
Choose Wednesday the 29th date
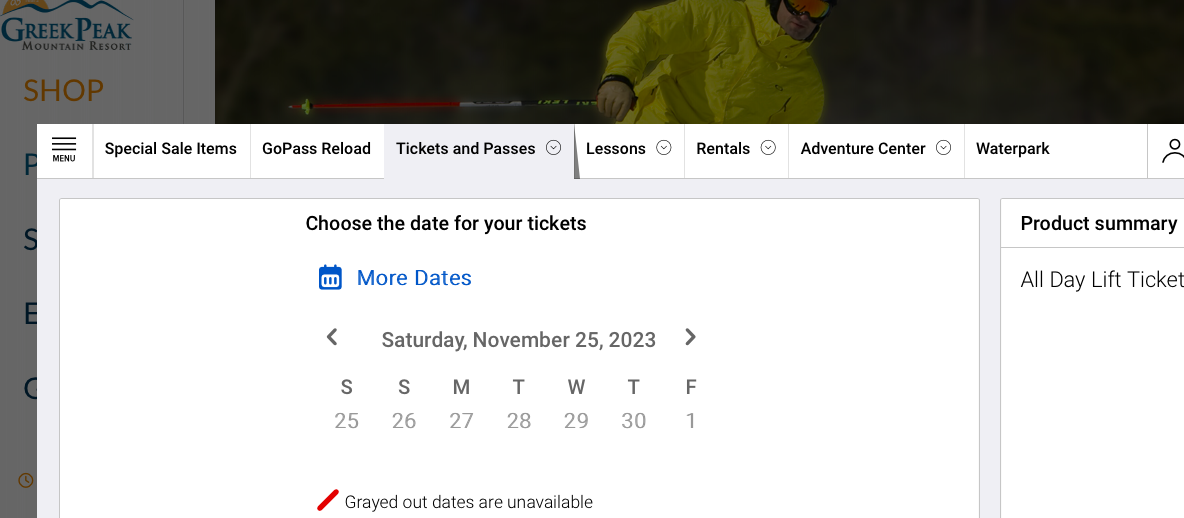(x=576, y=421)
